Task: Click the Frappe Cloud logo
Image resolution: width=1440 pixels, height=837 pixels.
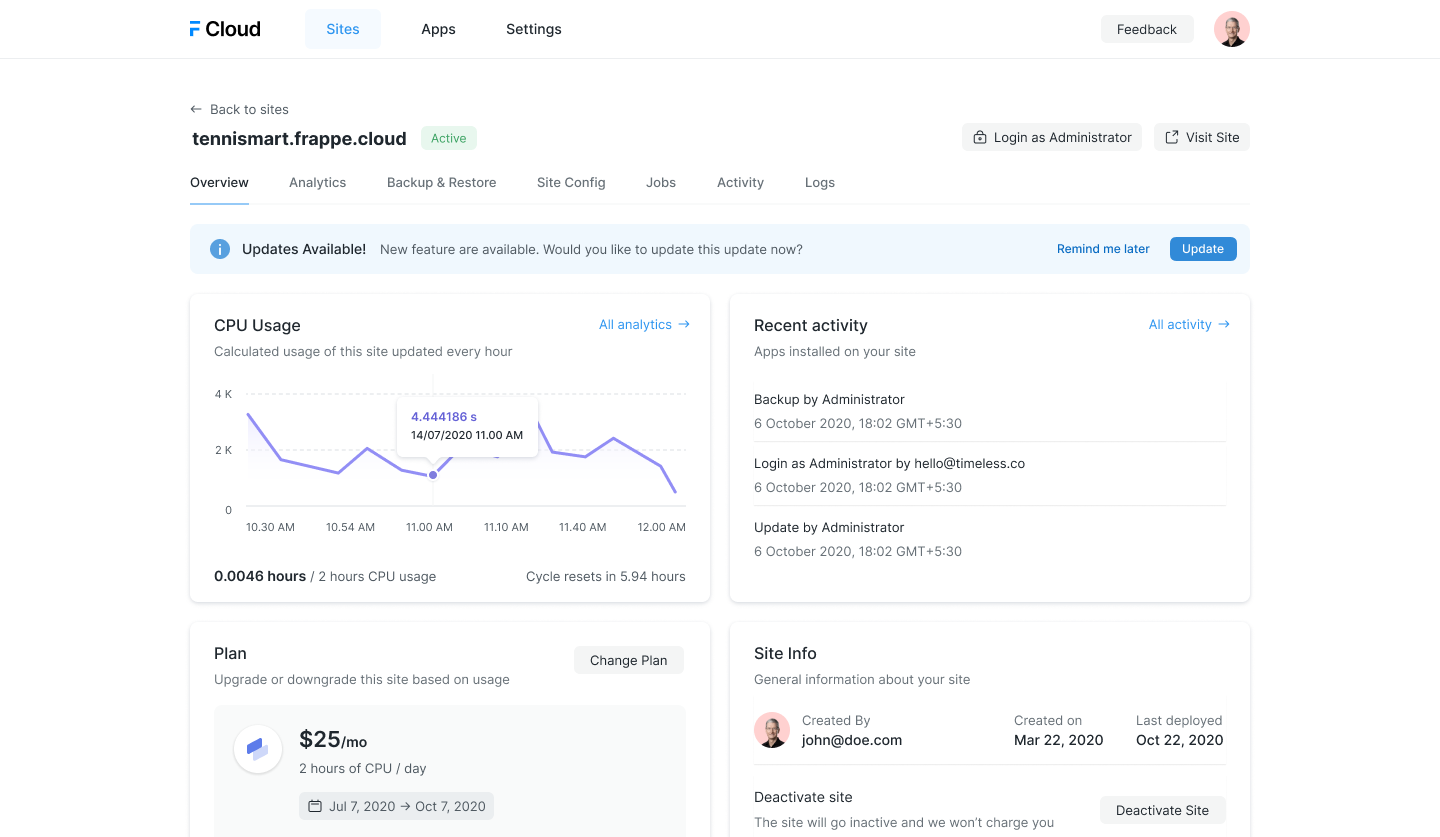Action: (223, 29)
